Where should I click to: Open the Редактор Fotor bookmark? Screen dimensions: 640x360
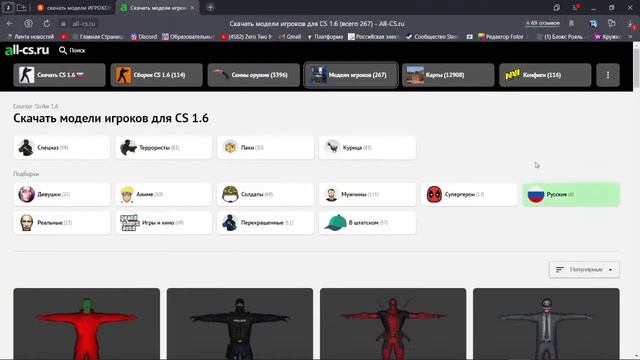click(x=500, y=37)
